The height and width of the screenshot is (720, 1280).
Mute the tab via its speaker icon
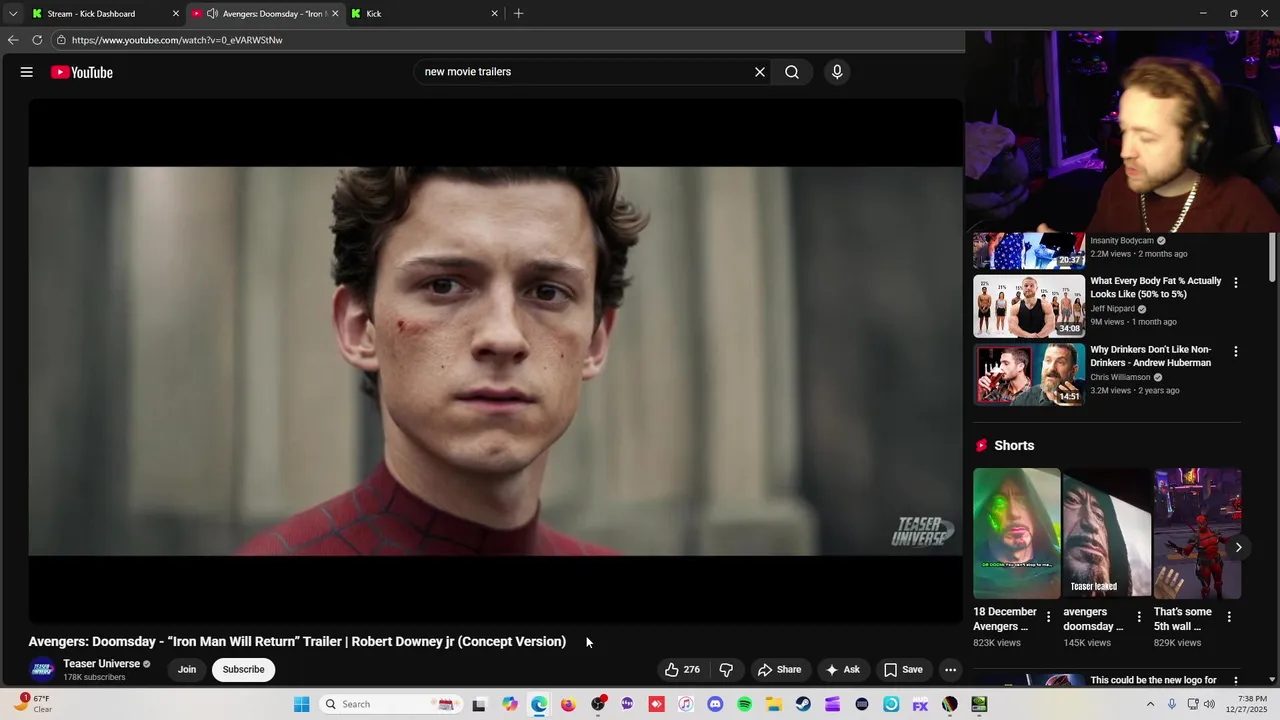[x=212, y=14]
